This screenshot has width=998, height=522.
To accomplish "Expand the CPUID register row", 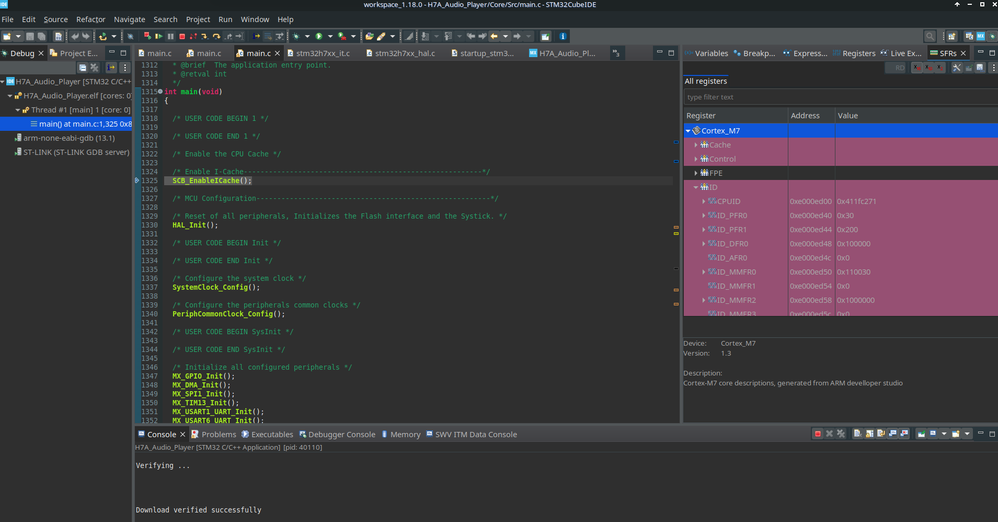I will (x=703, y=201).
